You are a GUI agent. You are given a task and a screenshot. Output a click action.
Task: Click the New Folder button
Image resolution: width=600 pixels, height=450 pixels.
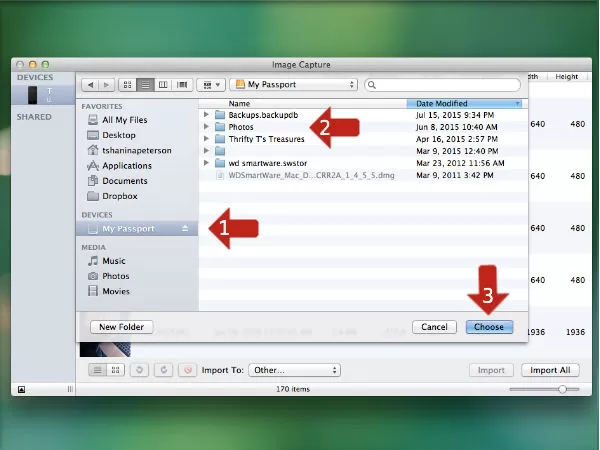tap(120, 327)
